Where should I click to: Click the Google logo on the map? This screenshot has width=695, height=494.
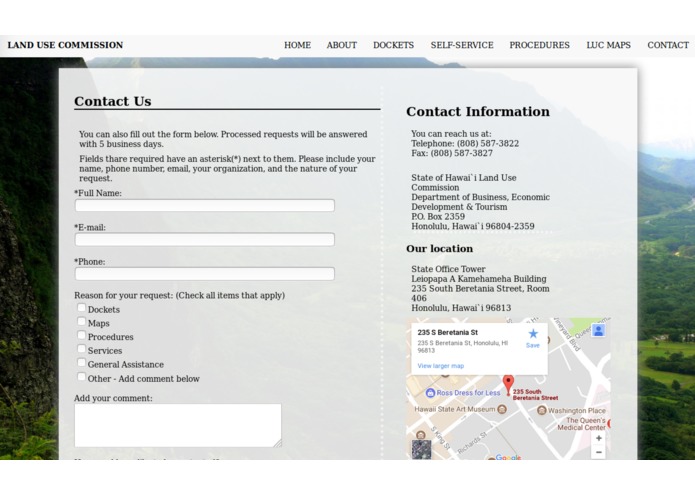click(x=508, y=457)
